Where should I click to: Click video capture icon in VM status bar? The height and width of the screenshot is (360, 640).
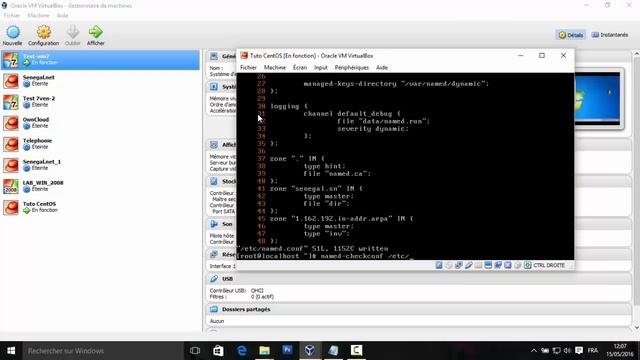(x=498, y=265)
